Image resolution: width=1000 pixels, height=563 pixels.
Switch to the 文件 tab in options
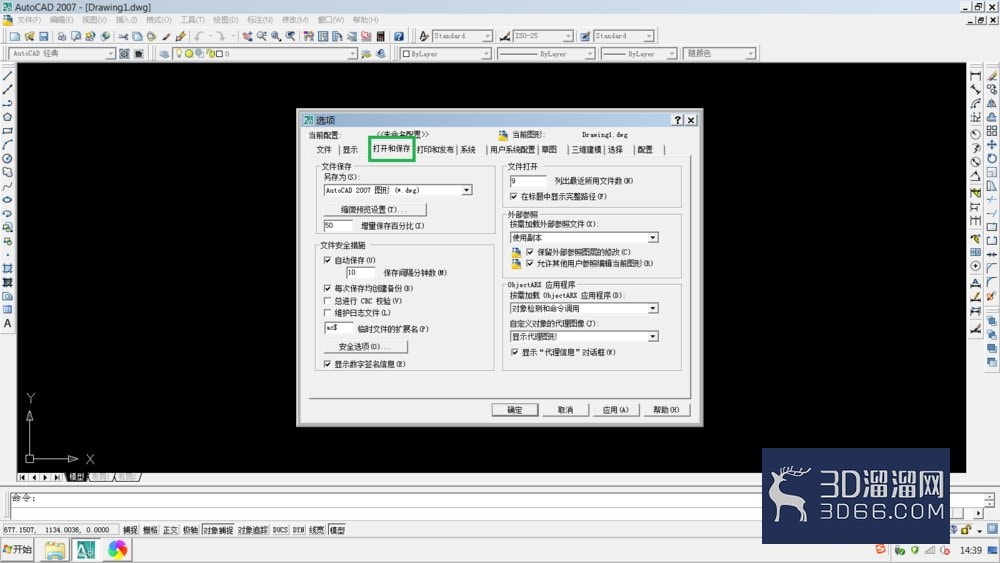(x=324, y=150)
